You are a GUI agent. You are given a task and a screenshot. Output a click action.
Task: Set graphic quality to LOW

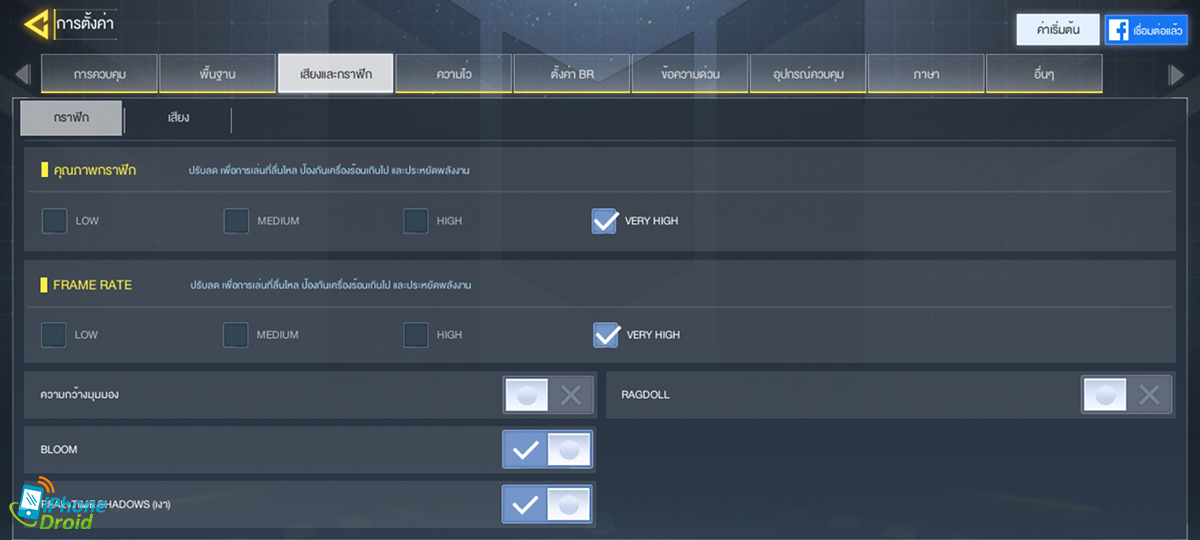[55, 221]
